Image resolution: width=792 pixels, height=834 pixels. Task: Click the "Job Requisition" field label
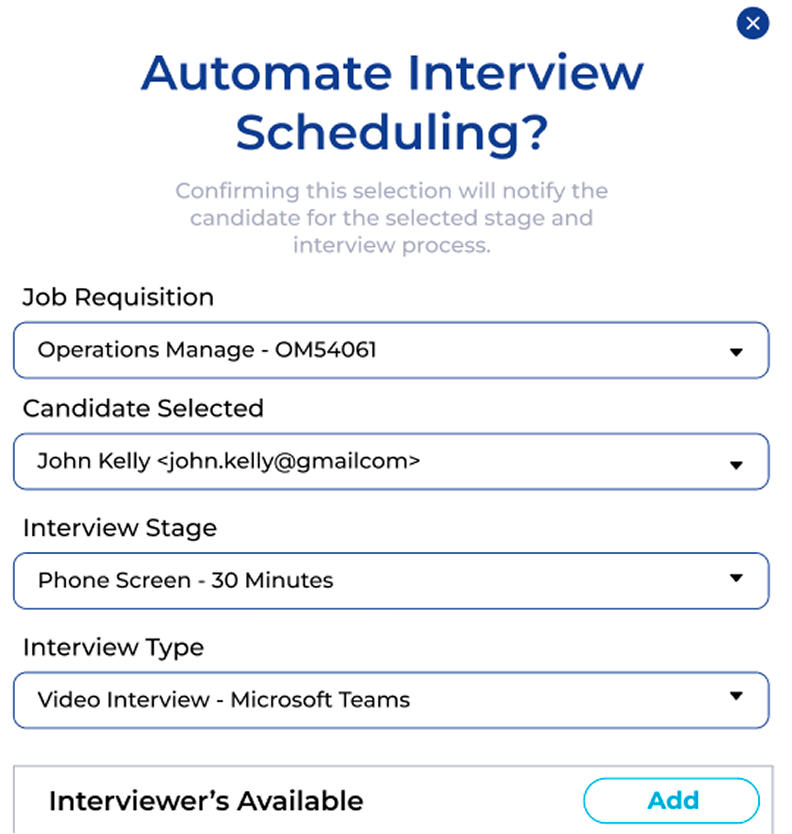[x=118, y=297]
